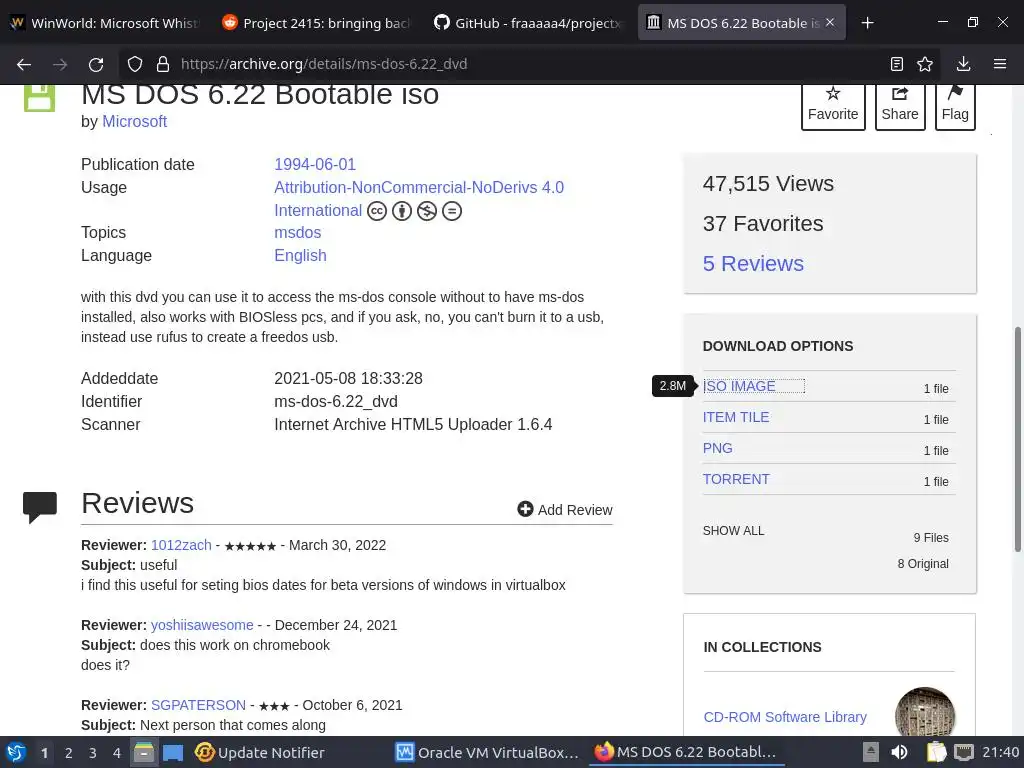
Task: Switch to the WinWorld Microsoft Whistler tab
Action: point(106,23)
